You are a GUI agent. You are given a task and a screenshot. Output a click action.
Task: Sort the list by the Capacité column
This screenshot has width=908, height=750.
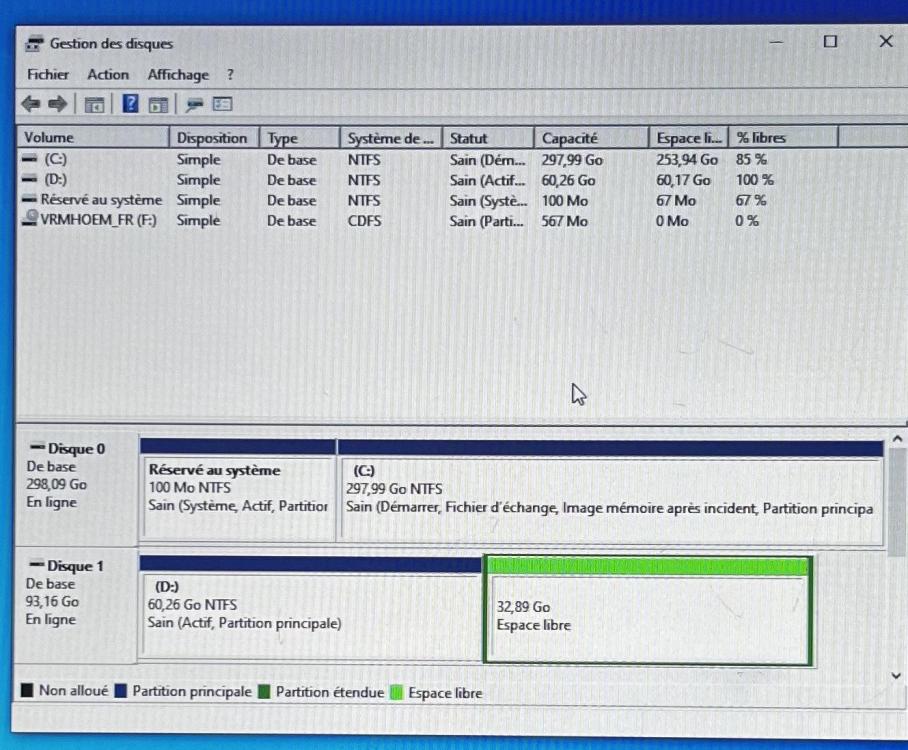pyautogui.click(x=570, y=138)
